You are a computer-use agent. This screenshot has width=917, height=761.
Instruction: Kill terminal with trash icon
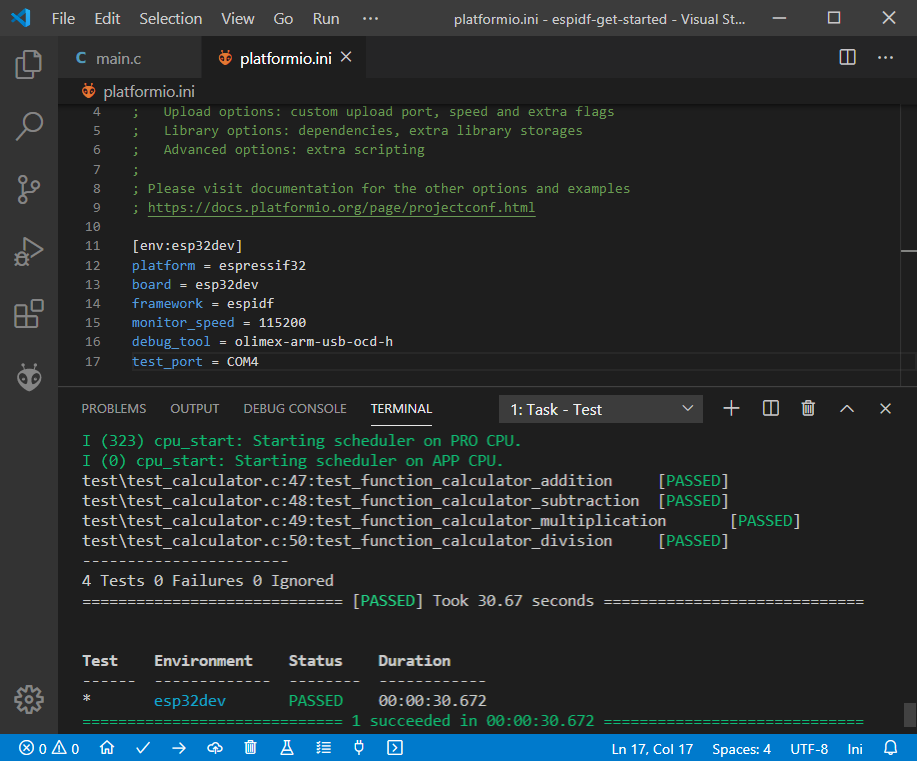click(808, 408)
